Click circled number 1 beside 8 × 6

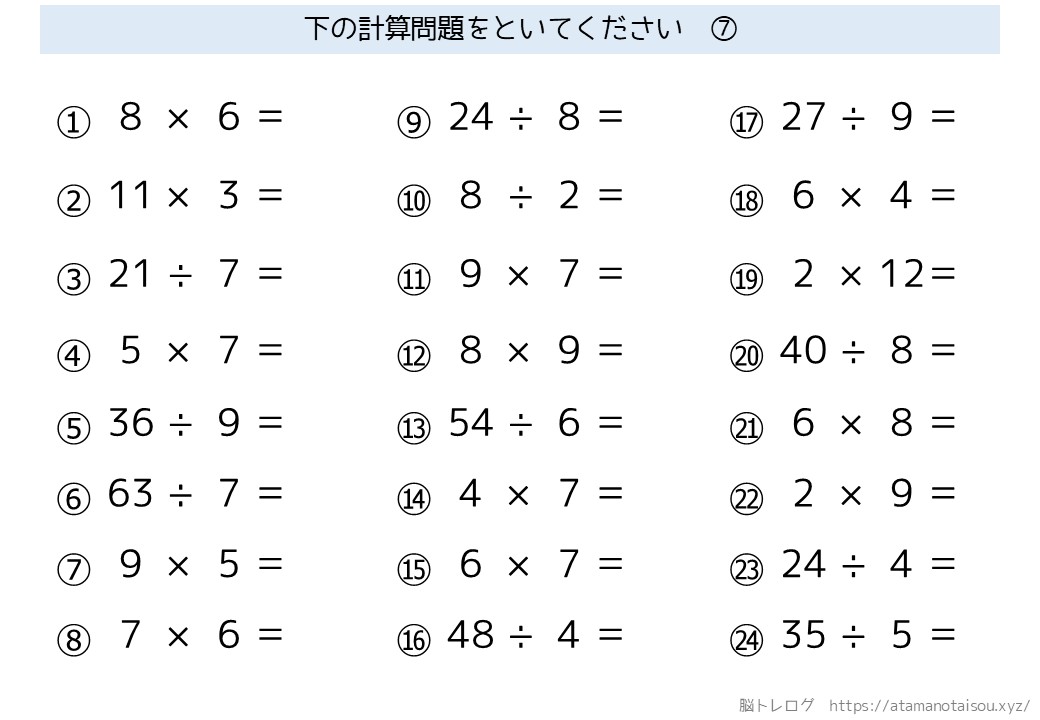(x=74, y=123)
